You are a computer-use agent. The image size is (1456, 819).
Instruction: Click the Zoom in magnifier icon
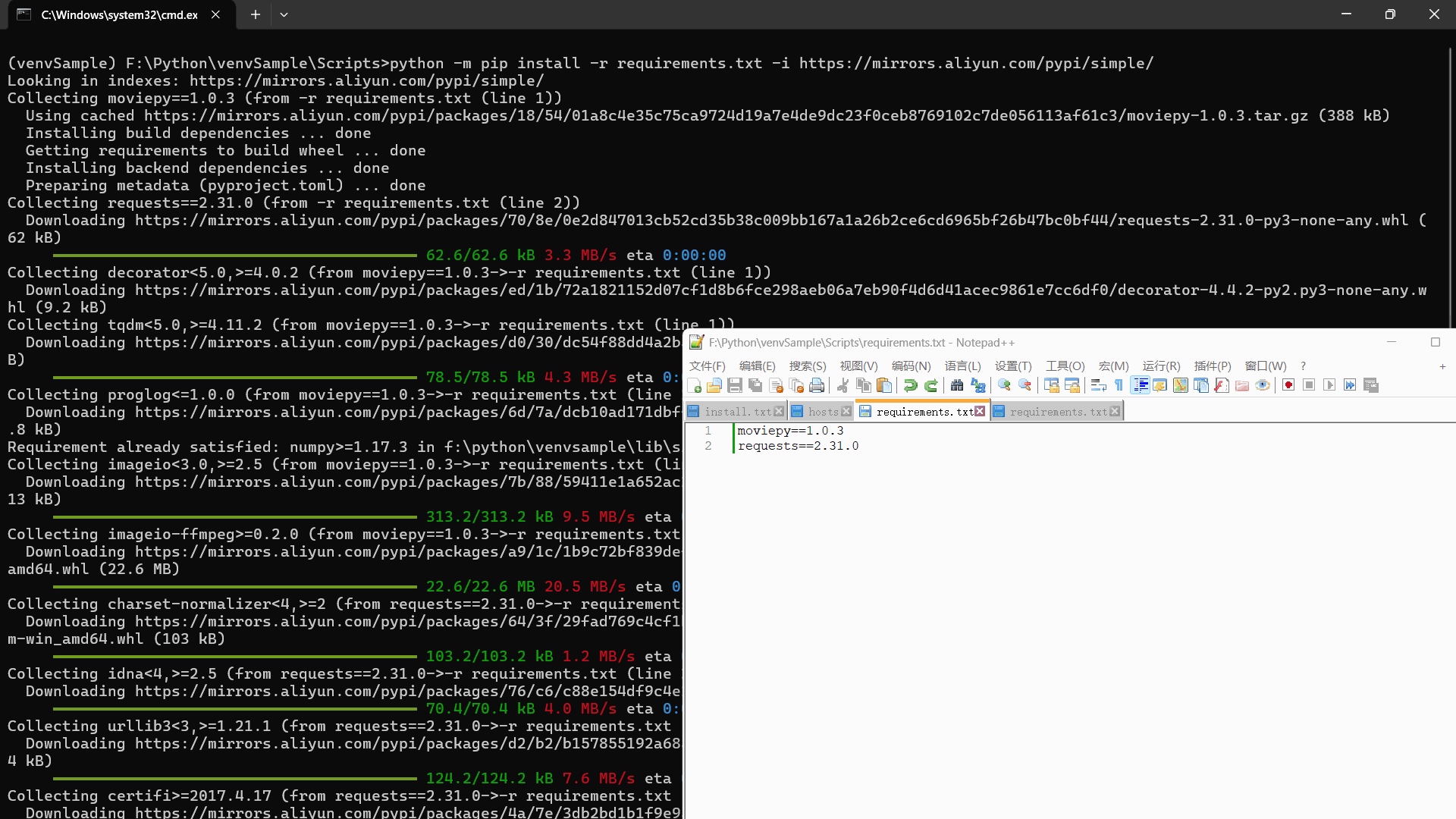(x=1004, y=385)
